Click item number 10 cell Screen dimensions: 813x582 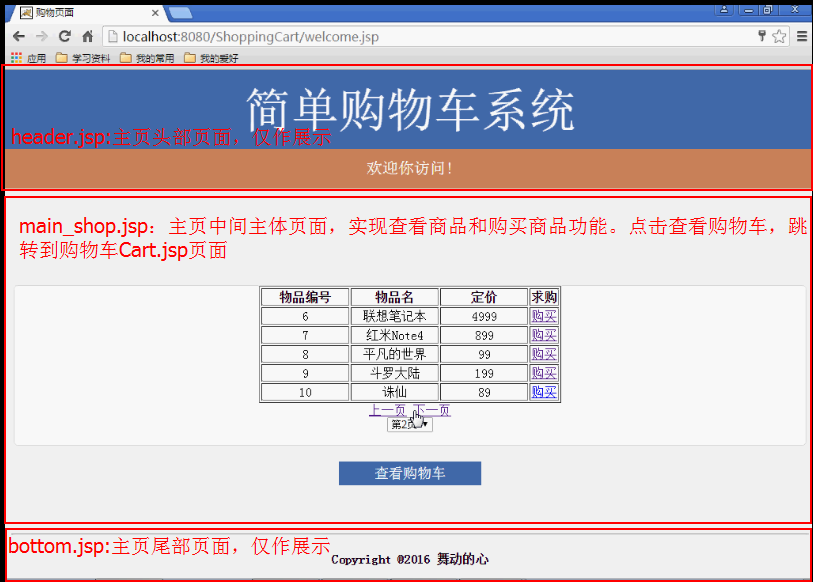coord(305,392)
